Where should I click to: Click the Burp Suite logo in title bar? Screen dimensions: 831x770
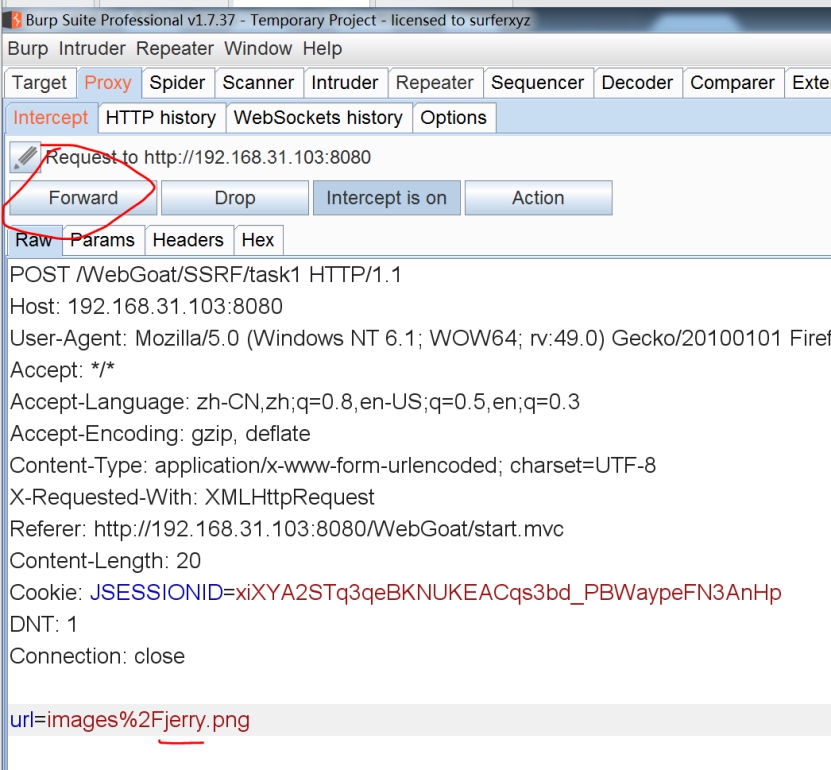[13, 21]
